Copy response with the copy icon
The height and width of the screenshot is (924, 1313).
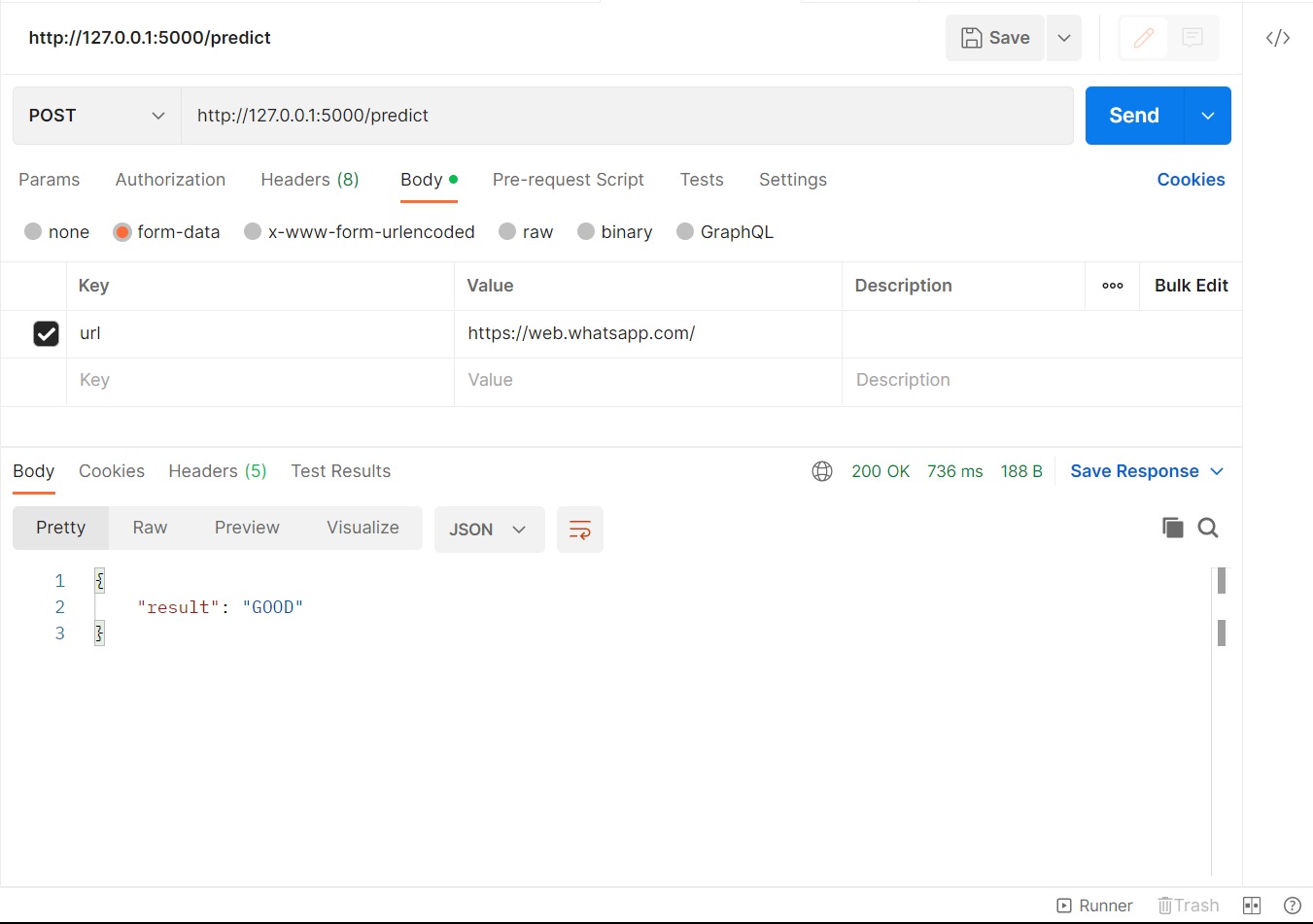(x=1173, y=528)
